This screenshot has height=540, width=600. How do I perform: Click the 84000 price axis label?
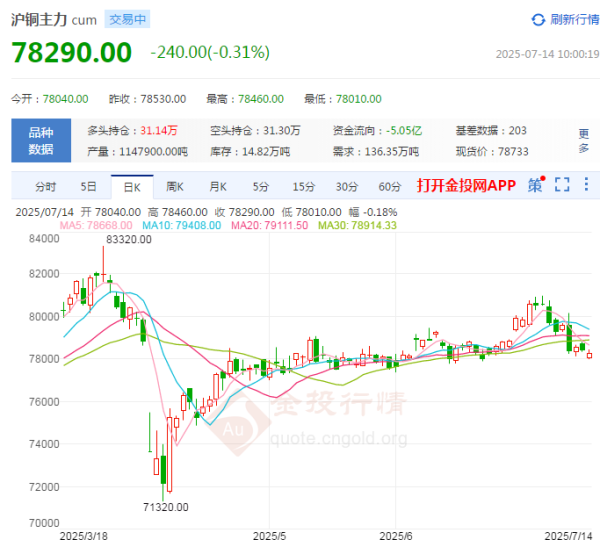pos(44,239)
